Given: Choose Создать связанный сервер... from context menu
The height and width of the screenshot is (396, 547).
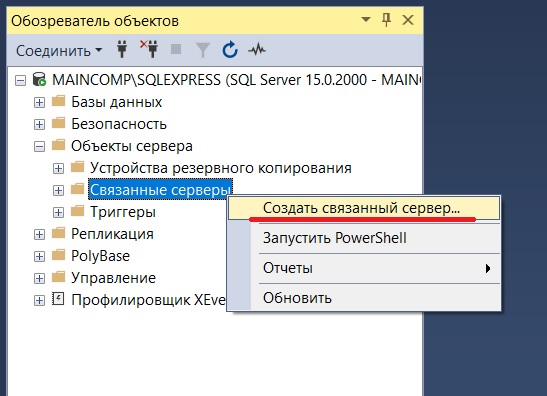Looking at the screenshot, I should pyautogui.click(x=364, y=208).
